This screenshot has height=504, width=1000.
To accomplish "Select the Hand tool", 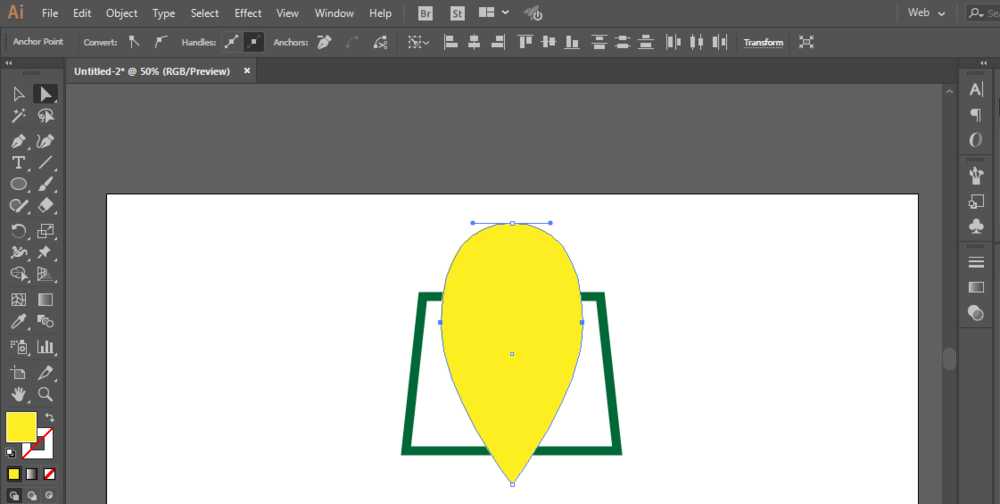I will pyautogui.click(x=18, y=394).
